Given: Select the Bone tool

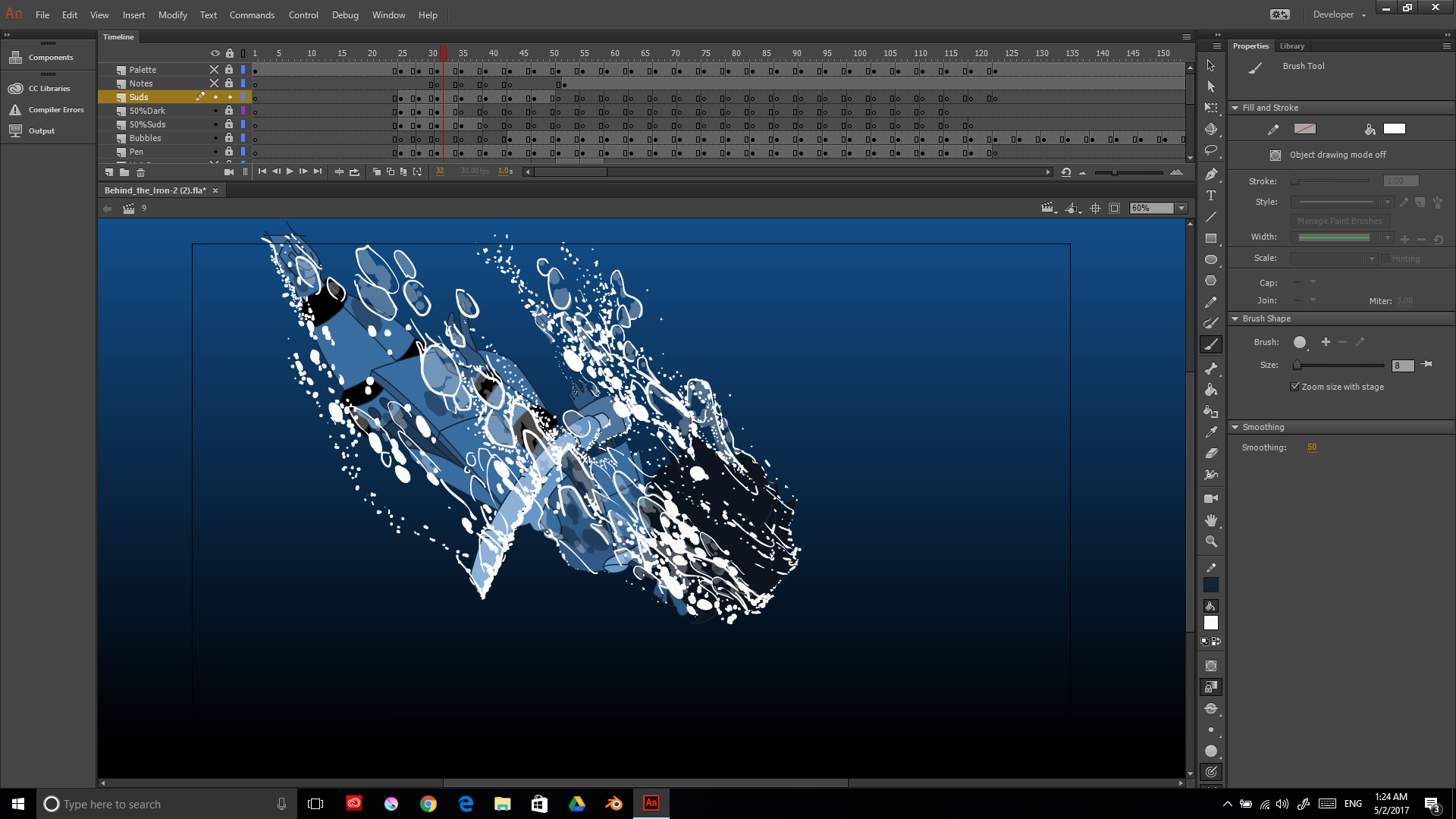Looking at the screenshot, I should coord(1211,369).
